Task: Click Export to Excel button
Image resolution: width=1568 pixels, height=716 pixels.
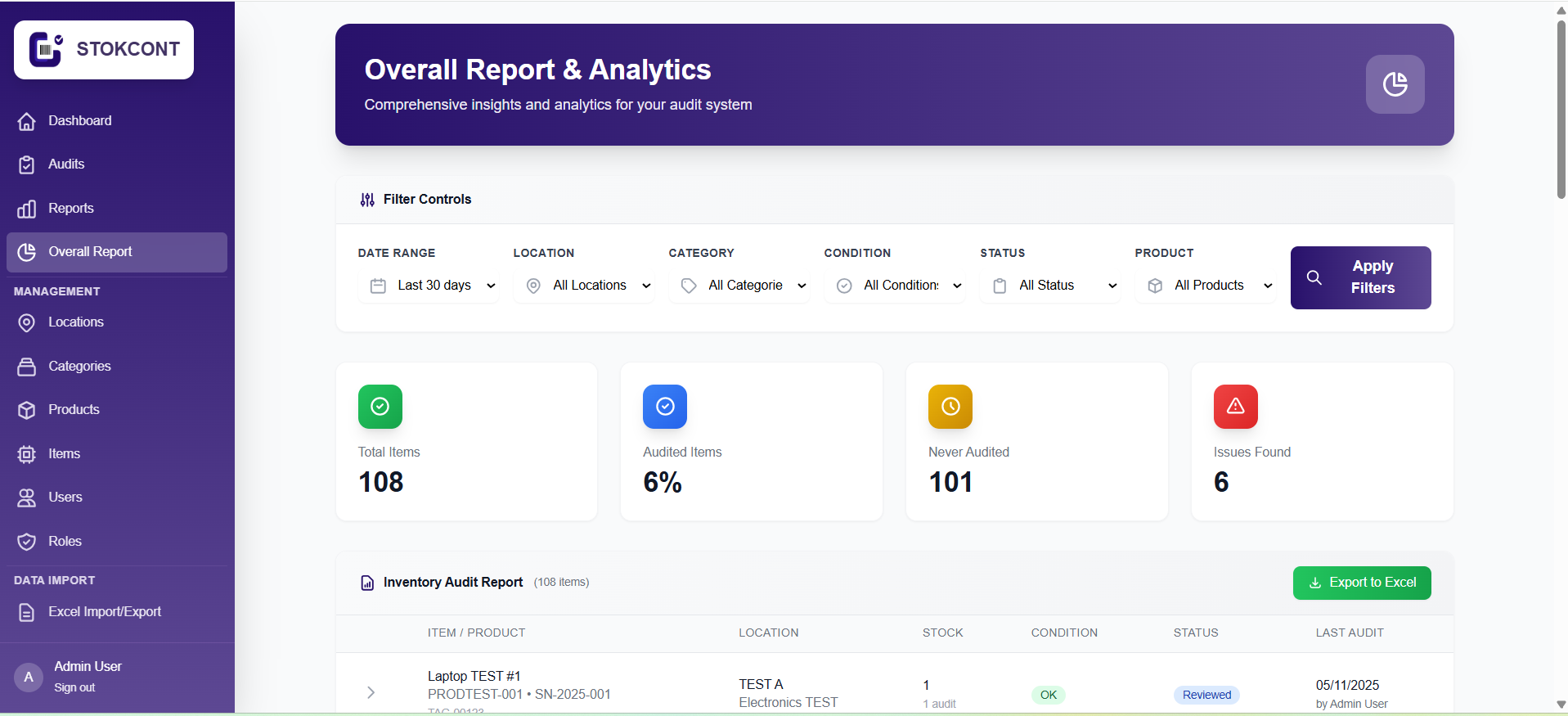Action: 1361,583
